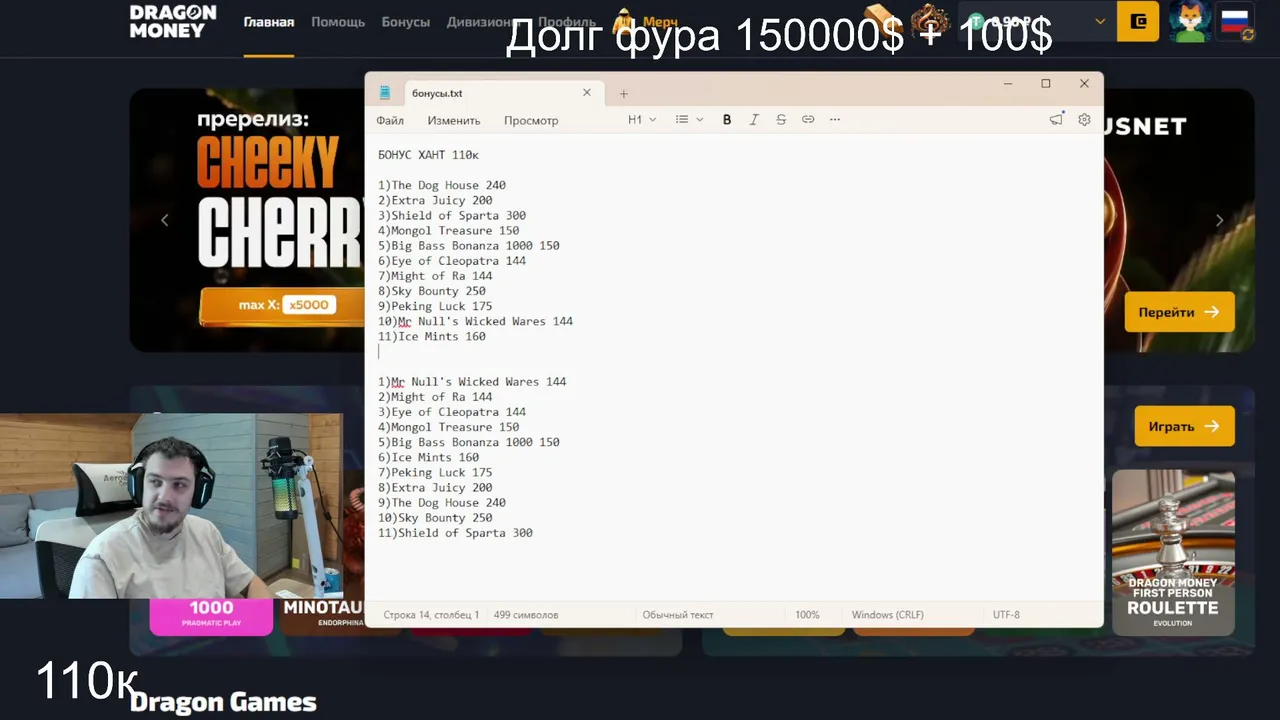Click the line 3)Shield of Sparta 300

[452, 215]
